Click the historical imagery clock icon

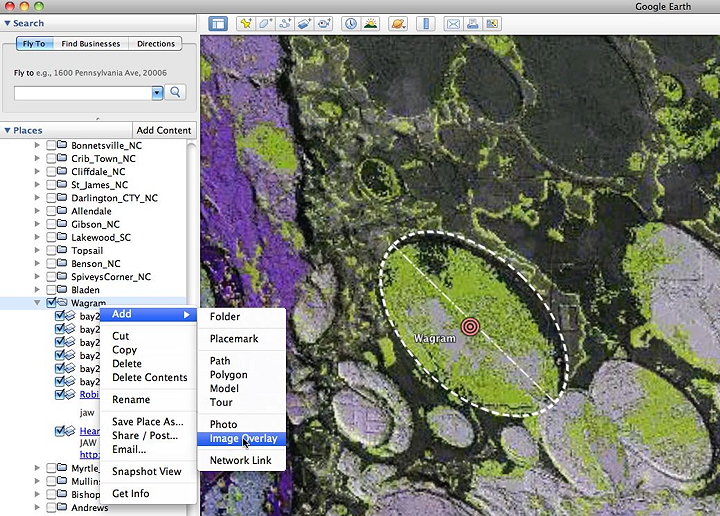[x=351, y=23]
